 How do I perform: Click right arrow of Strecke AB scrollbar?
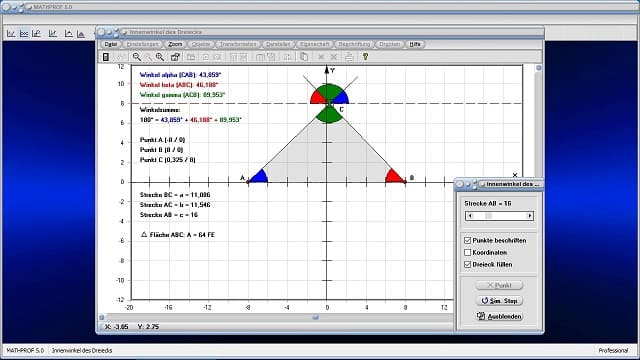[529, 216]
